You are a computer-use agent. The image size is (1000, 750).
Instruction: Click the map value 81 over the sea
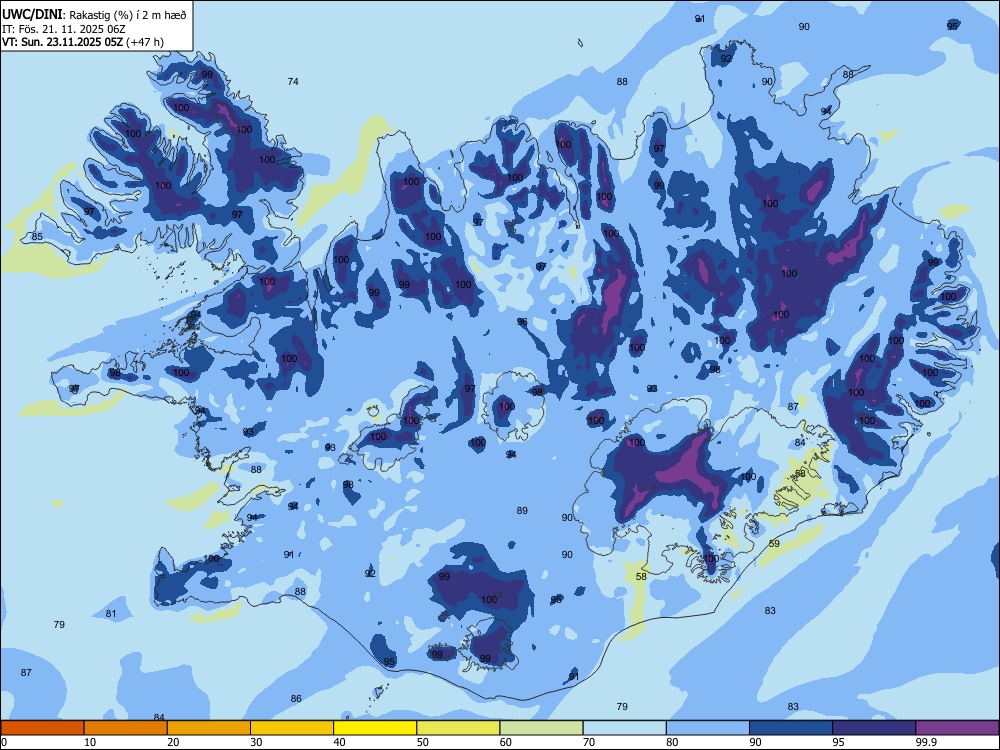[111, 614]
